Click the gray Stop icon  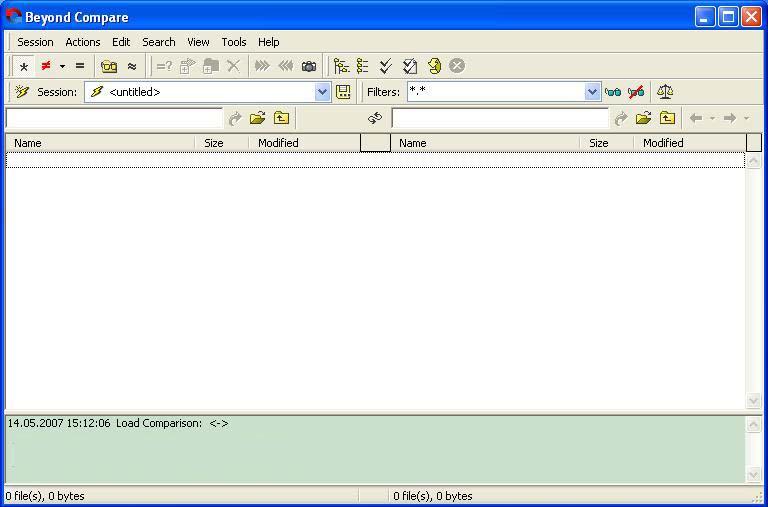point(457,66)
